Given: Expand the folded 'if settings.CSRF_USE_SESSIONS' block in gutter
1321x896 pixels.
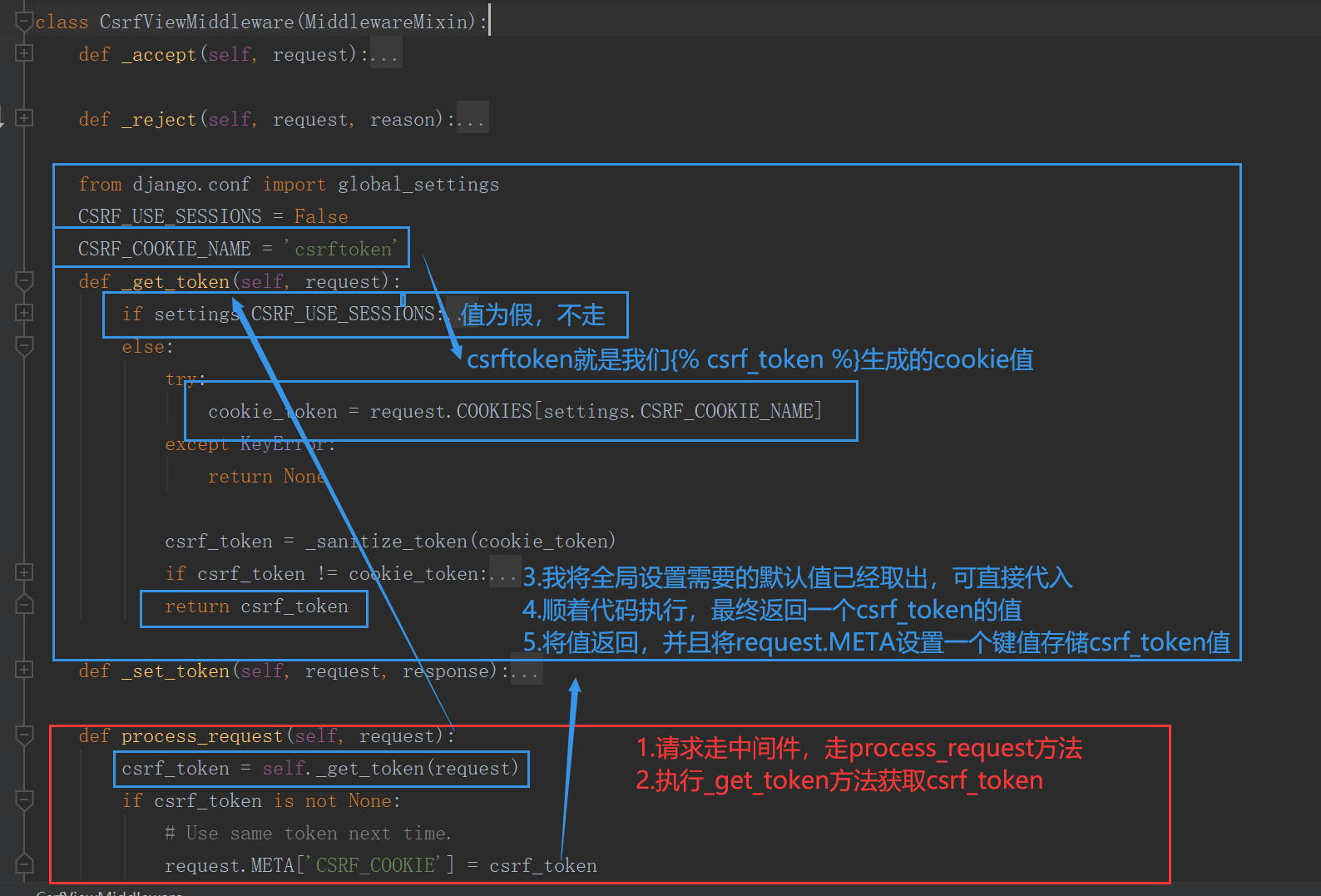Looking at the screenshot, I should [x=24, y=313].
